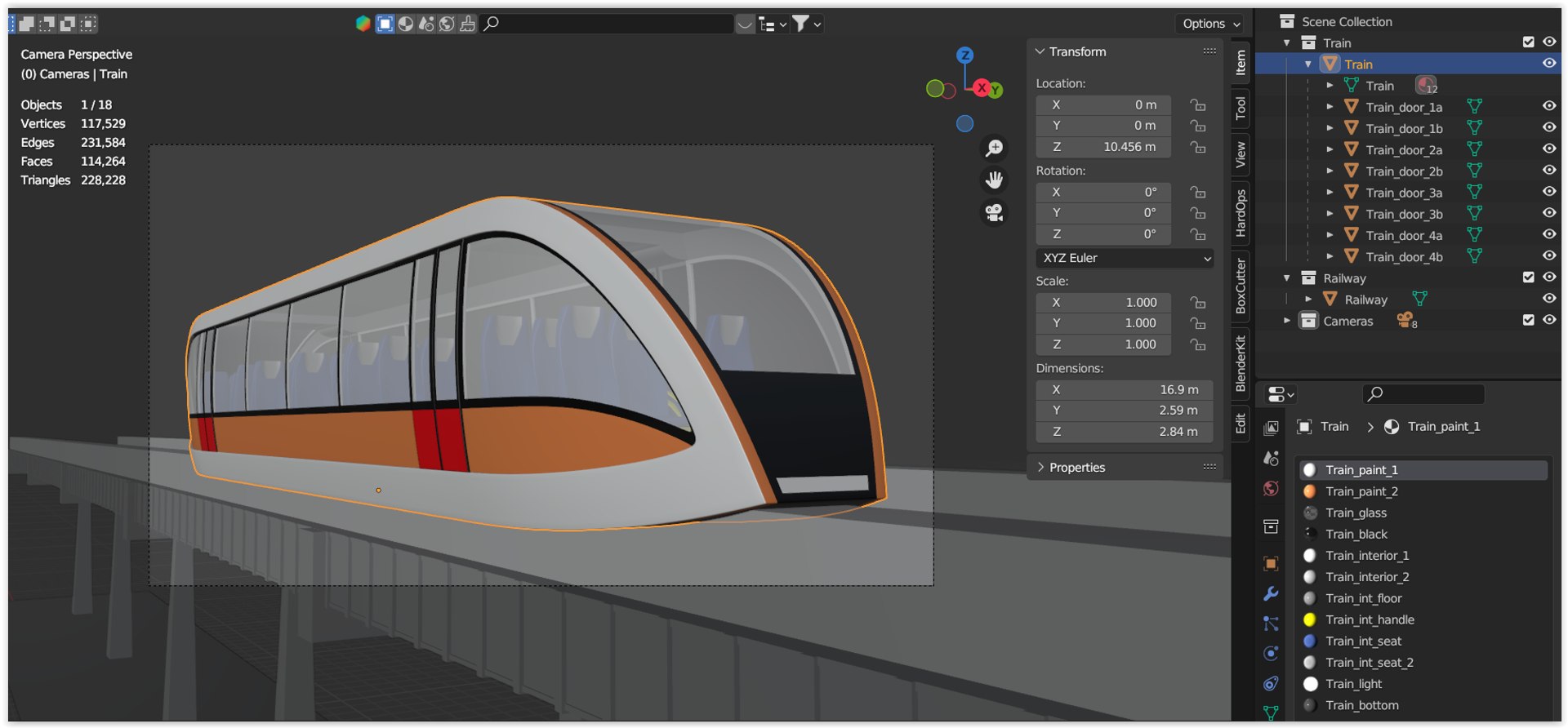Open the Object Constraints properties tab icon

click(x=1271, y=683)
